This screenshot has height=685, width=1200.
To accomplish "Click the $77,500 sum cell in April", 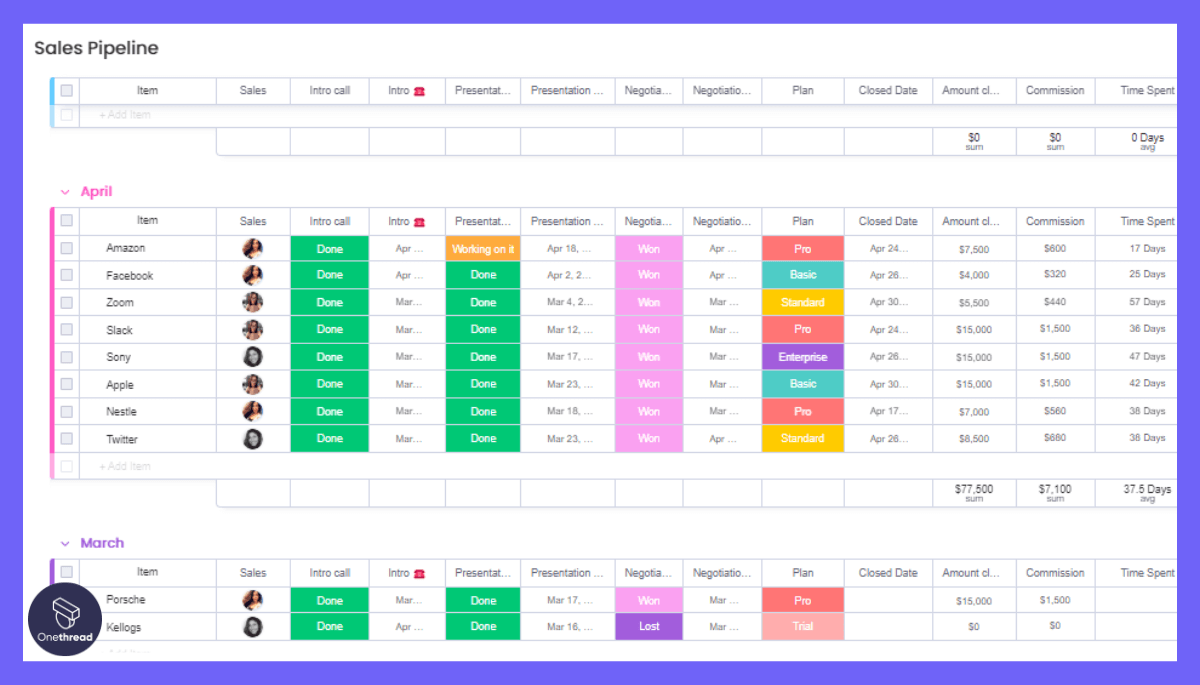I will click(973, 492).
